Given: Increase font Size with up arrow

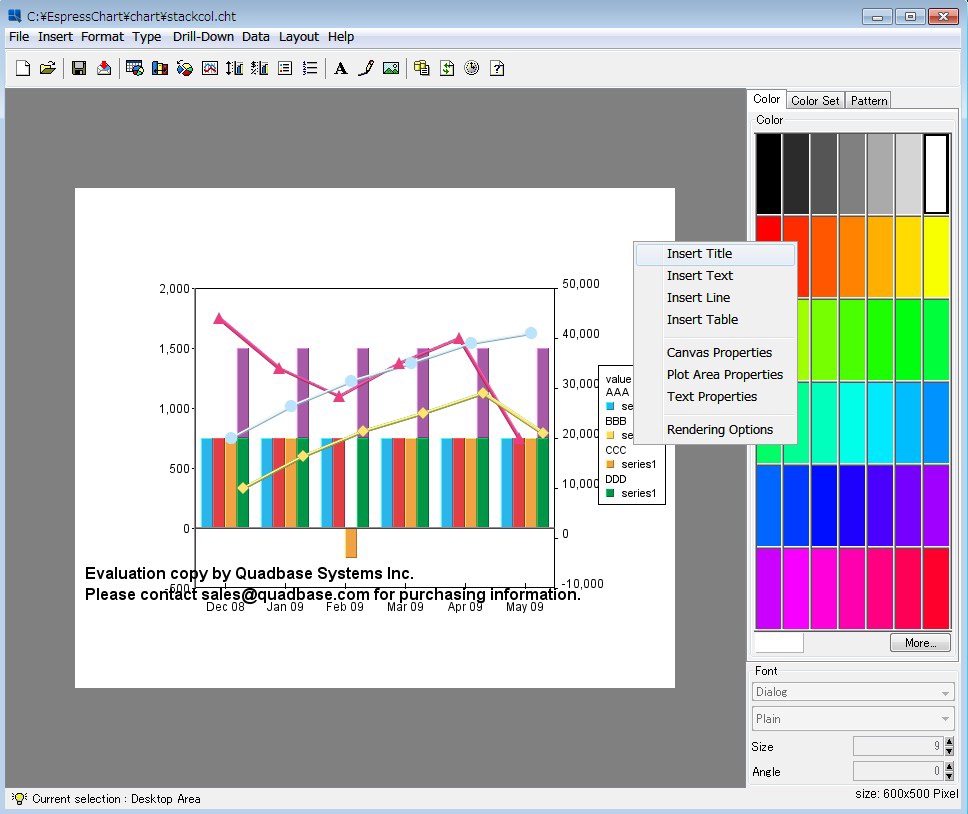Looking at the screenshot, I should [x=949, y=742].
